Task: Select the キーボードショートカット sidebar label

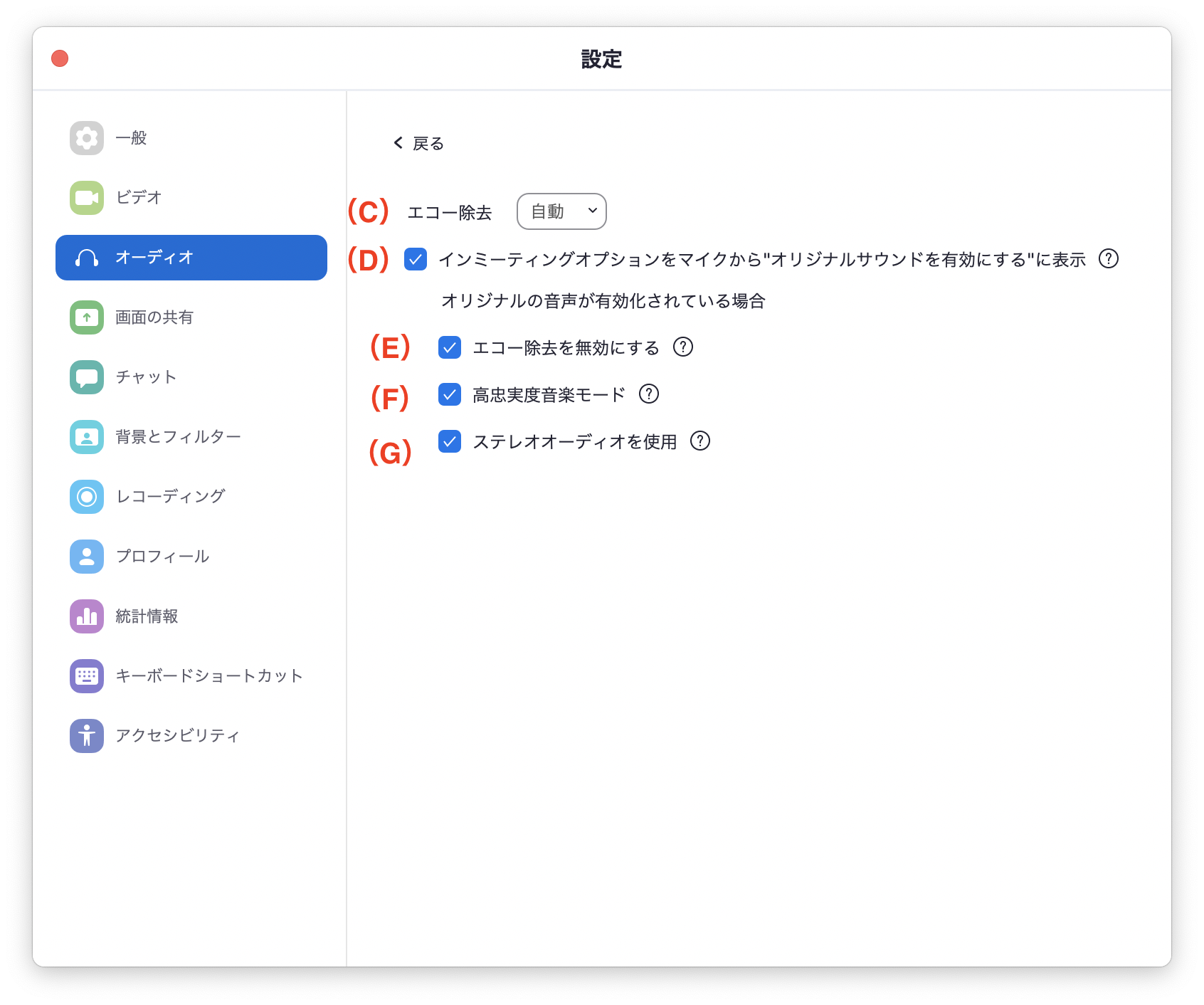Action: point(209,676)
